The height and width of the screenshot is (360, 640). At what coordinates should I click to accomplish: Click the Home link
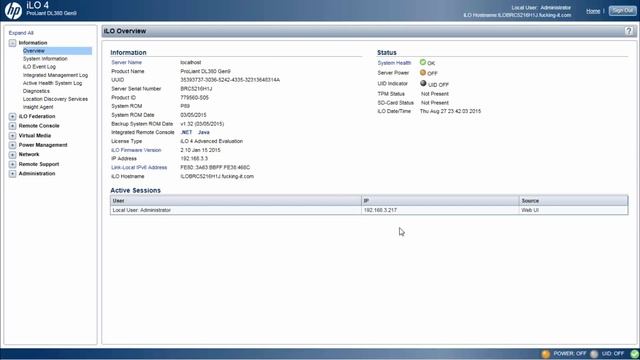click(593, 11)
